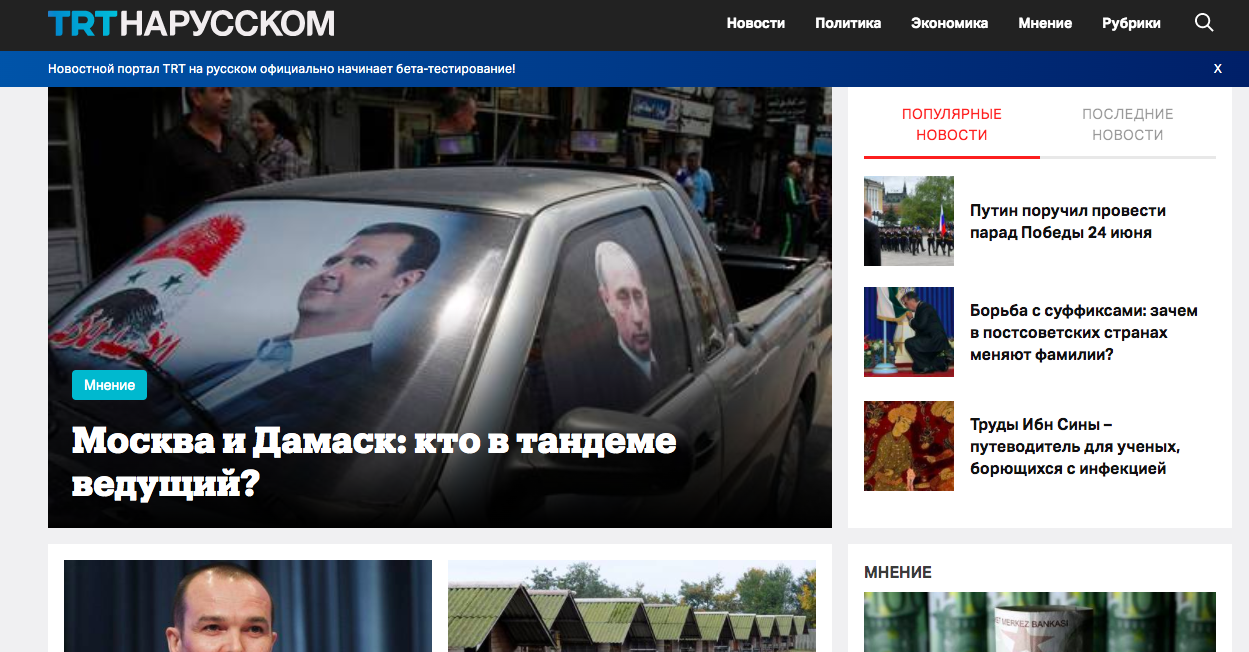Click the Ibn Sina miniature thumbnail
The height and width of the screenshot is (652, 1249).
point(908,446)
